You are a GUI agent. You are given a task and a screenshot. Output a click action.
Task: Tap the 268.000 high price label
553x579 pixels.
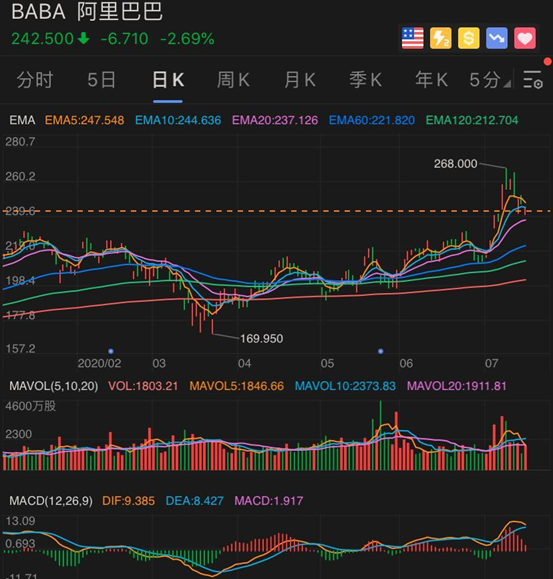(456, 164)
